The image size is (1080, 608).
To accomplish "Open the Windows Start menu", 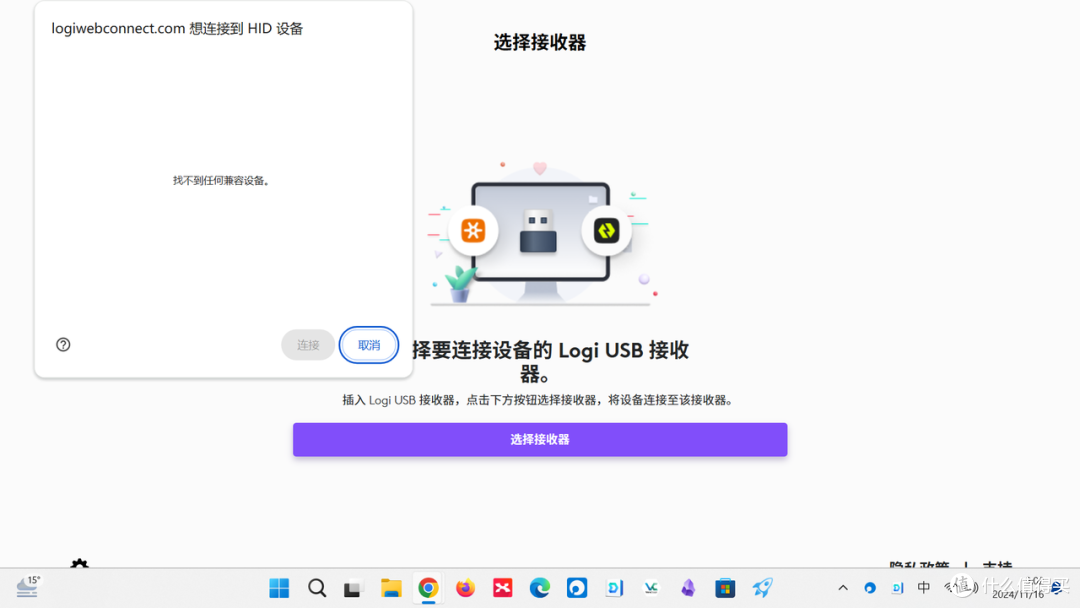I will (x=279, y=588).
